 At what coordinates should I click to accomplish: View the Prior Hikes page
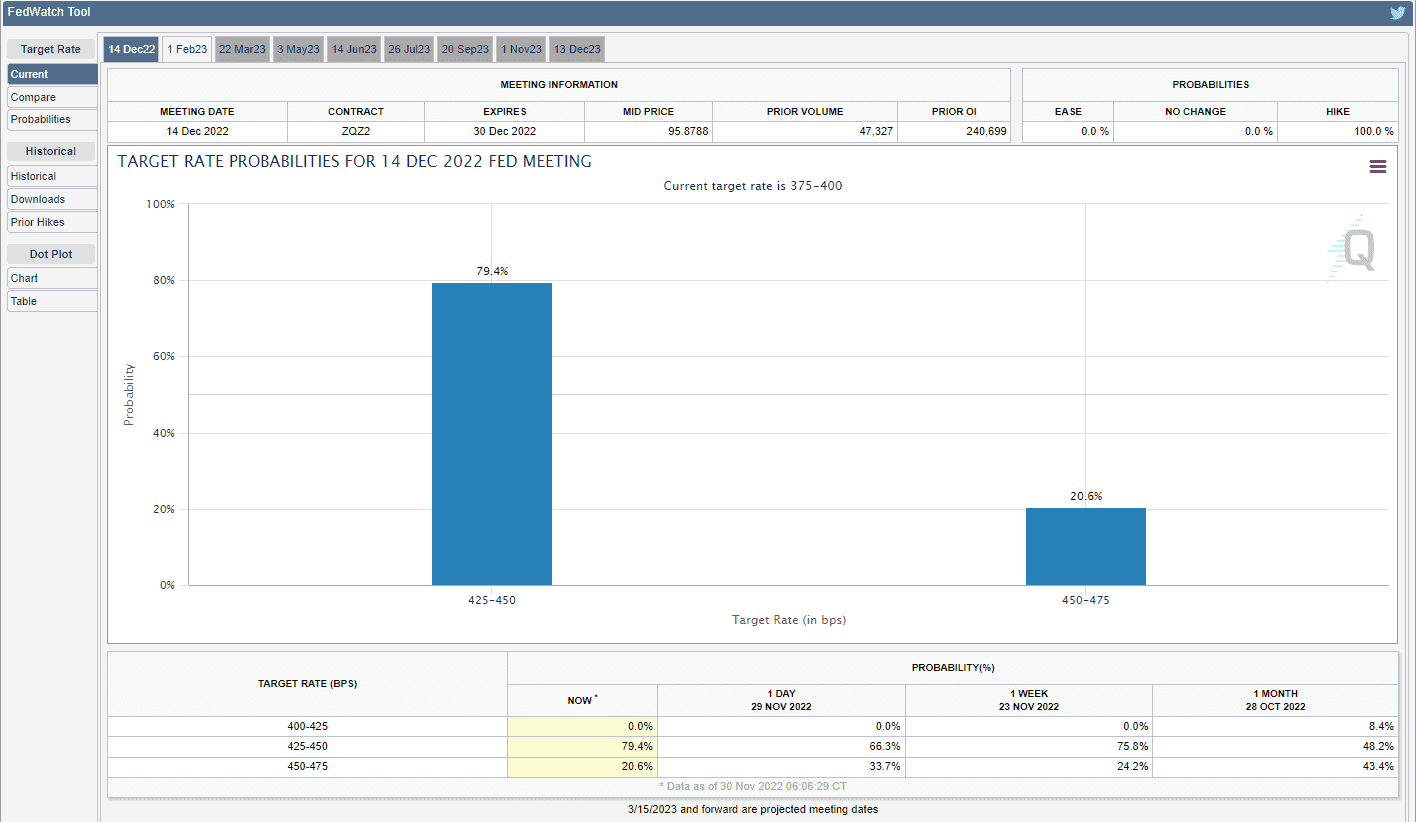click(51, 221)
